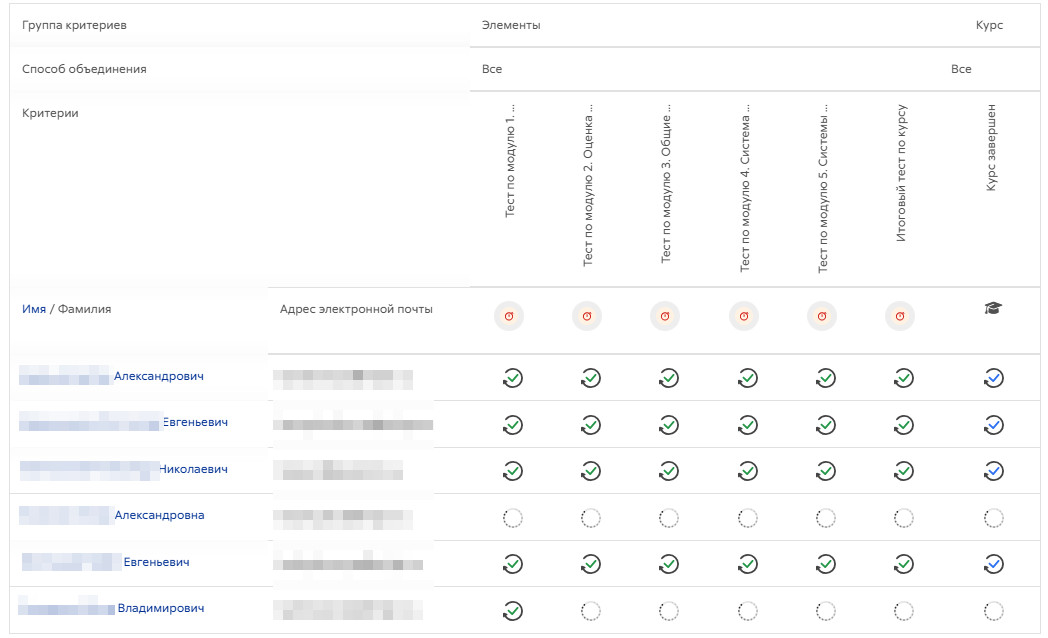Toggle Александровна's empty module 3 completion circle
1048x638 pixels.
point(668,518)
